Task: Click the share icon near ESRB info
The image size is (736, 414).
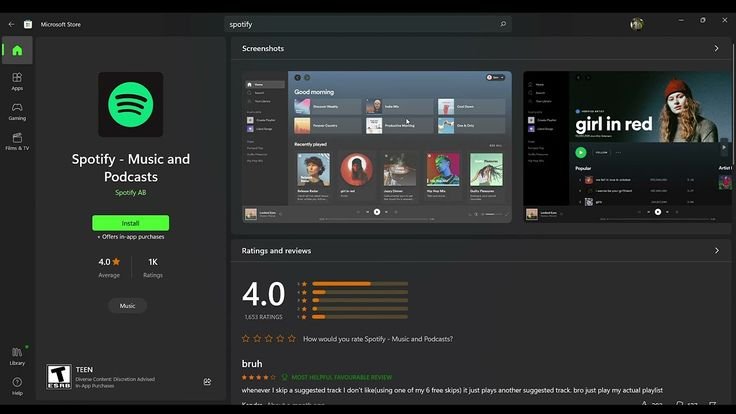Action: [207, 382]
